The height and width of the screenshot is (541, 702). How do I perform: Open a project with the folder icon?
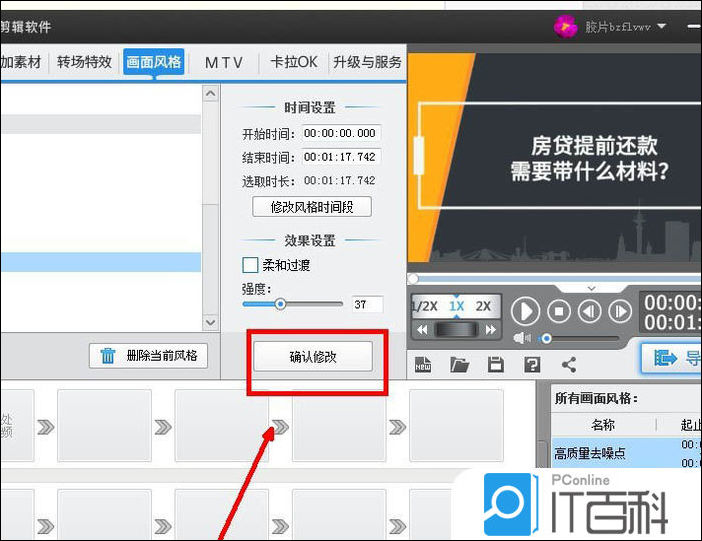coord(459,365)
